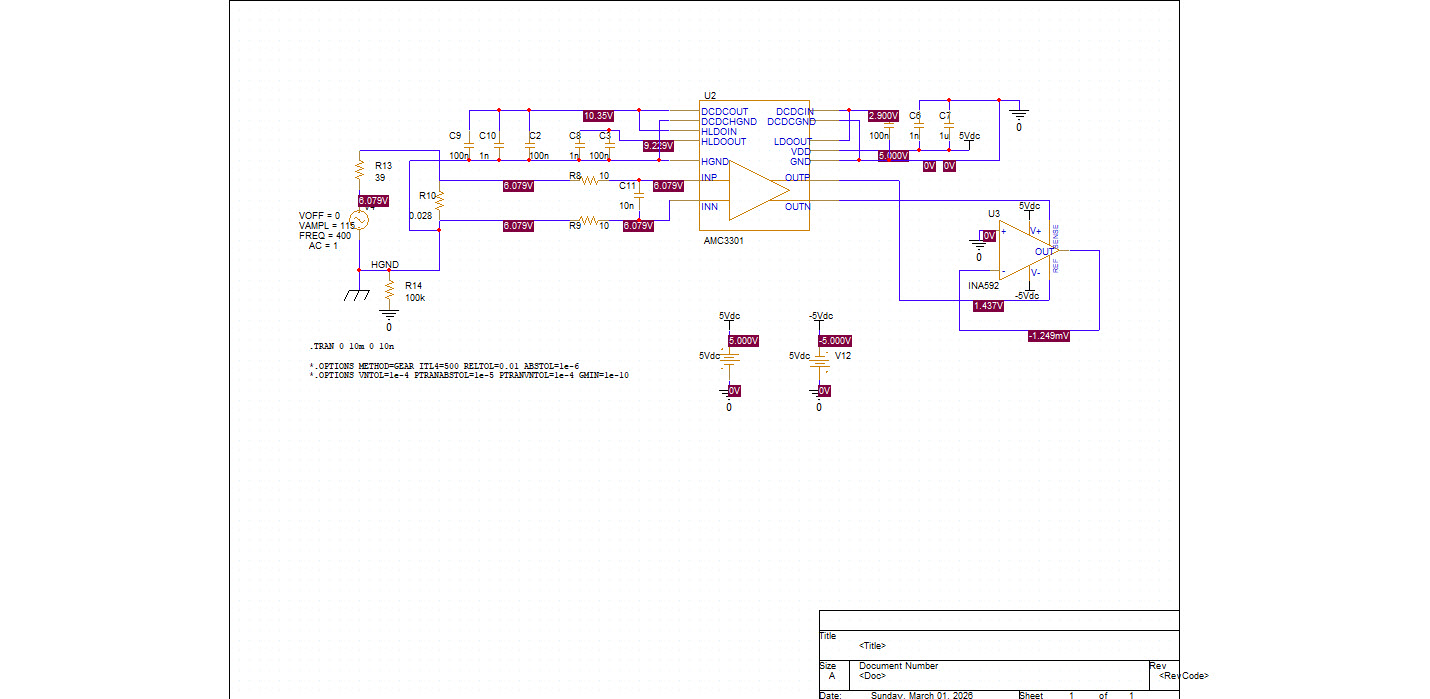Click the ground symbol below R14

pyautogui.click(x=389, y=314)
